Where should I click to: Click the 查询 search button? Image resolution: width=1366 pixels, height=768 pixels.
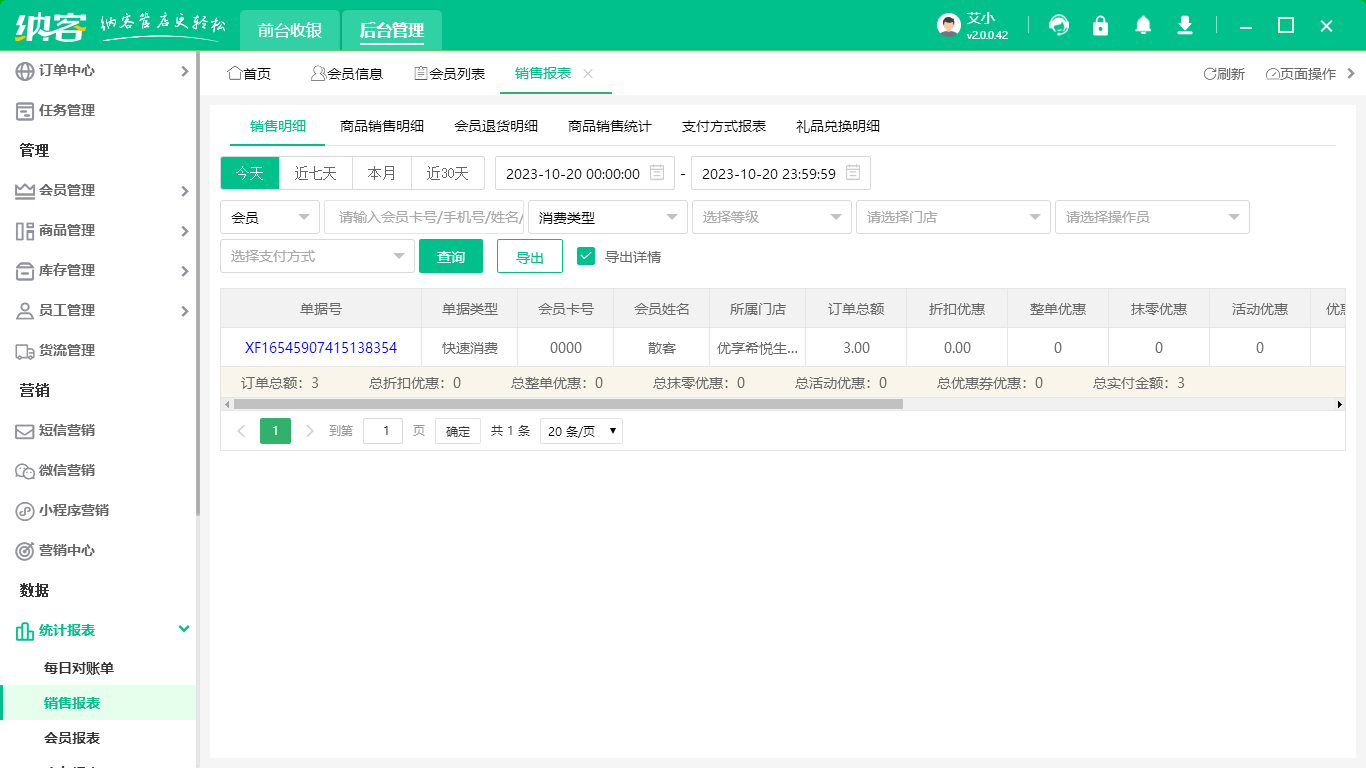click(450, 255)
